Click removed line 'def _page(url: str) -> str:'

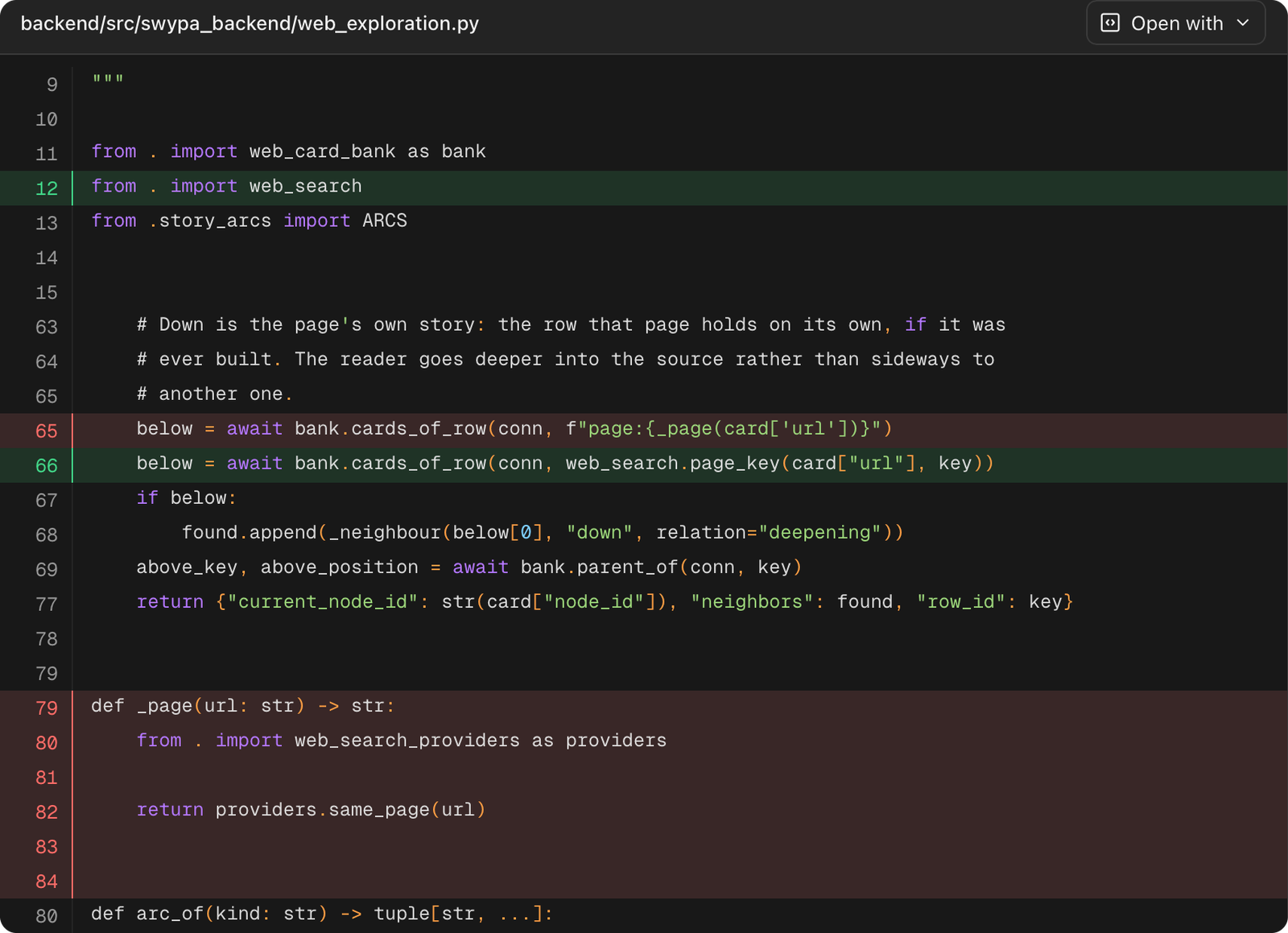pyautogui.click(x=243, y=705)
